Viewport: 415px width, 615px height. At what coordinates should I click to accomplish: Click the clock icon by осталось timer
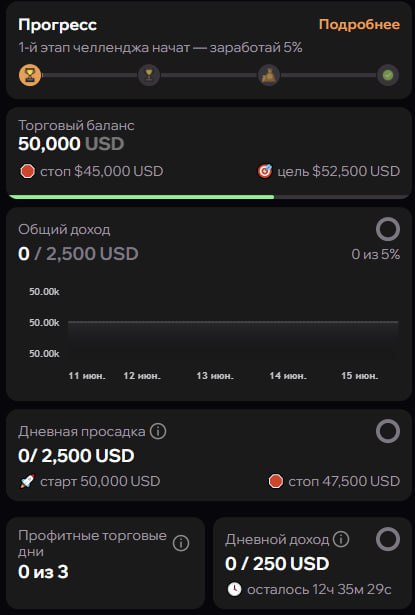pos(234,589)
